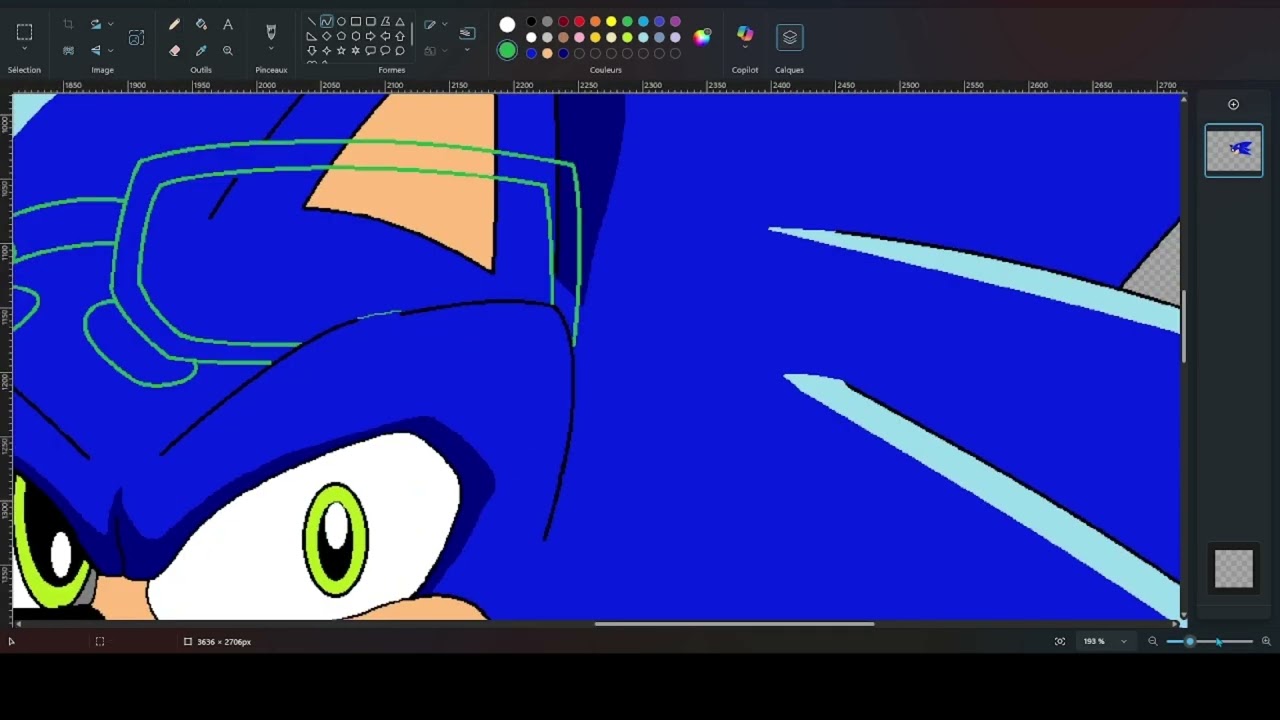
Task: Pick the red color swatch
Action: click(579, 21)
